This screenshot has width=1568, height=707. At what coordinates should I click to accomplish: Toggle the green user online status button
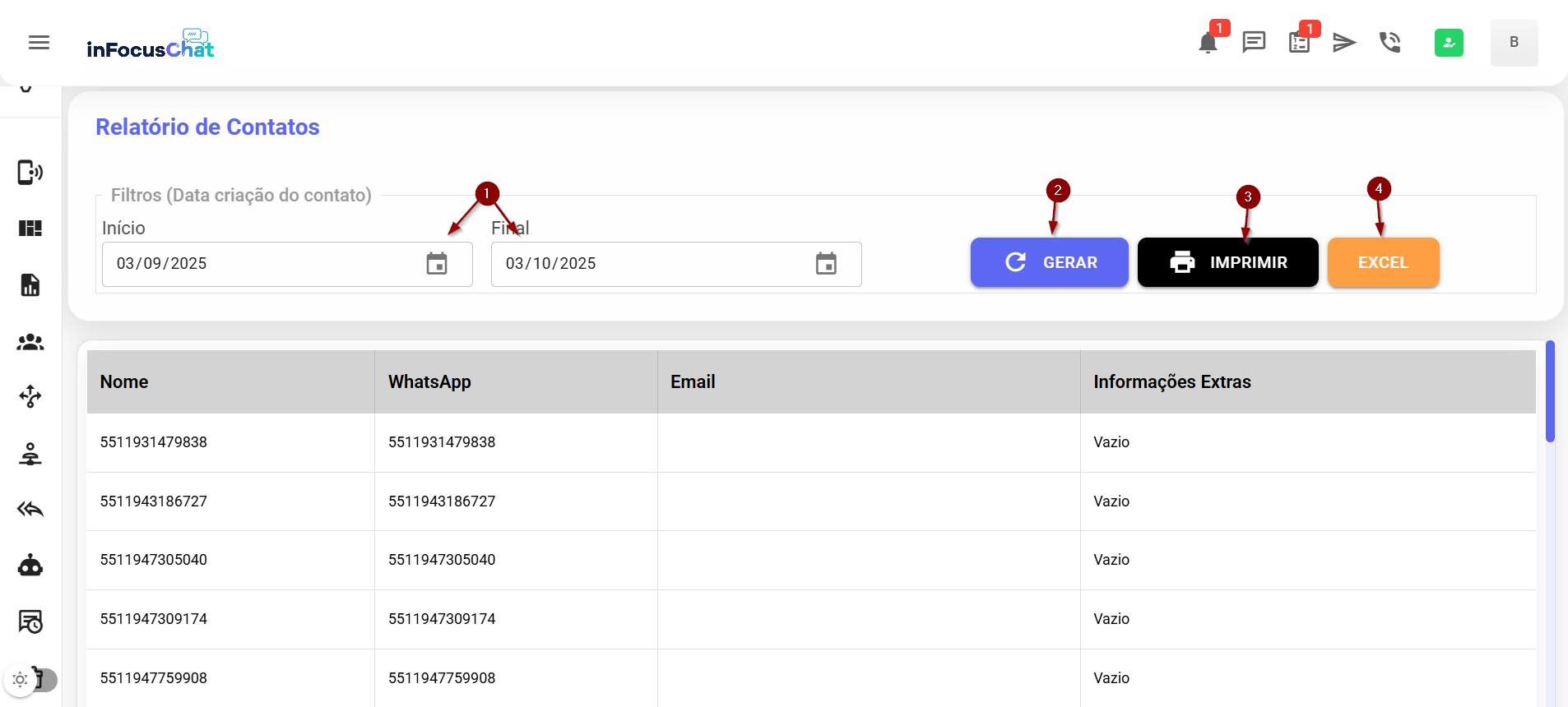click(x=1449, y=43)
